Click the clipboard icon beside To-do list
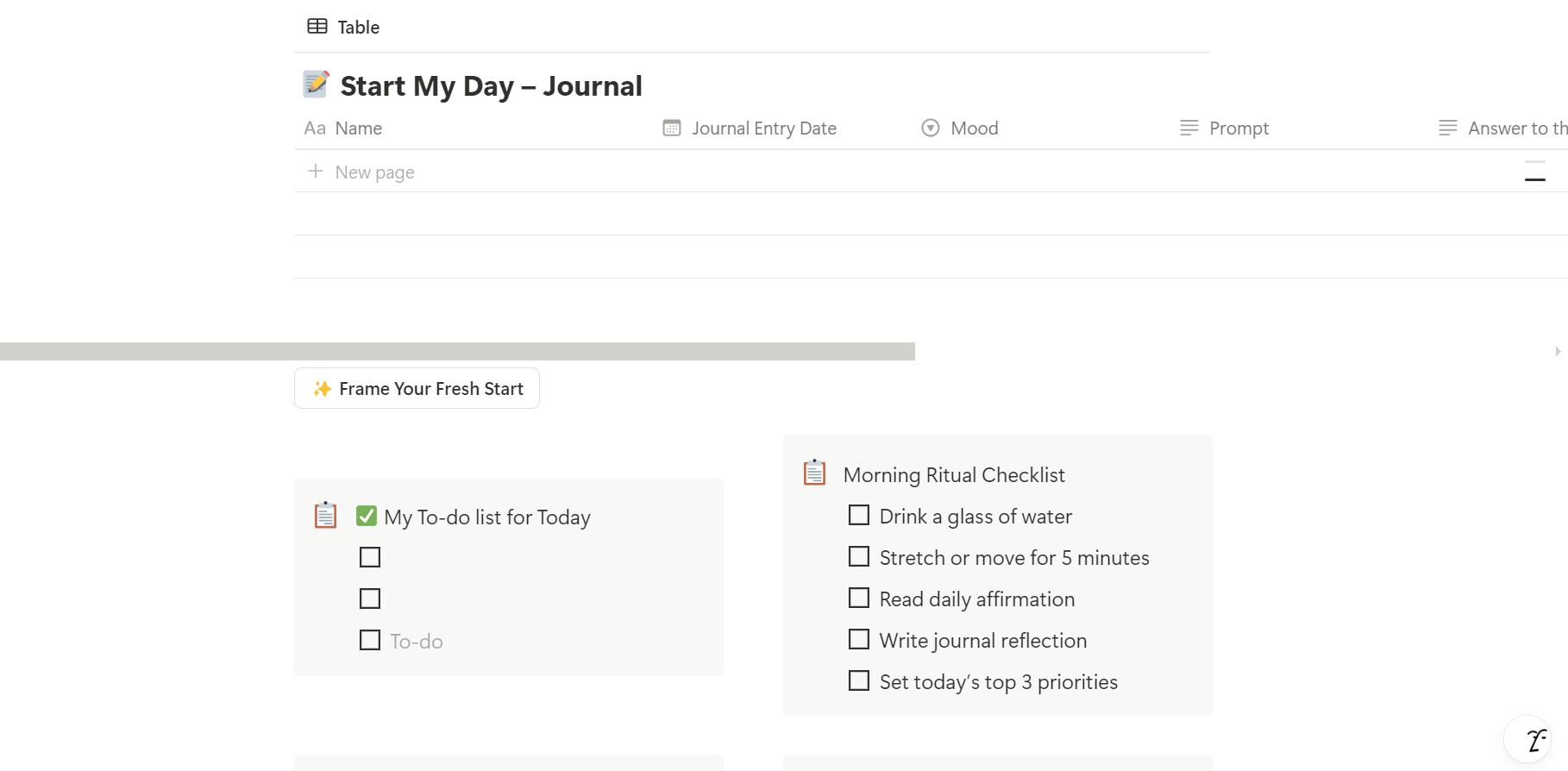The image size is (1568, 771). 325,516
